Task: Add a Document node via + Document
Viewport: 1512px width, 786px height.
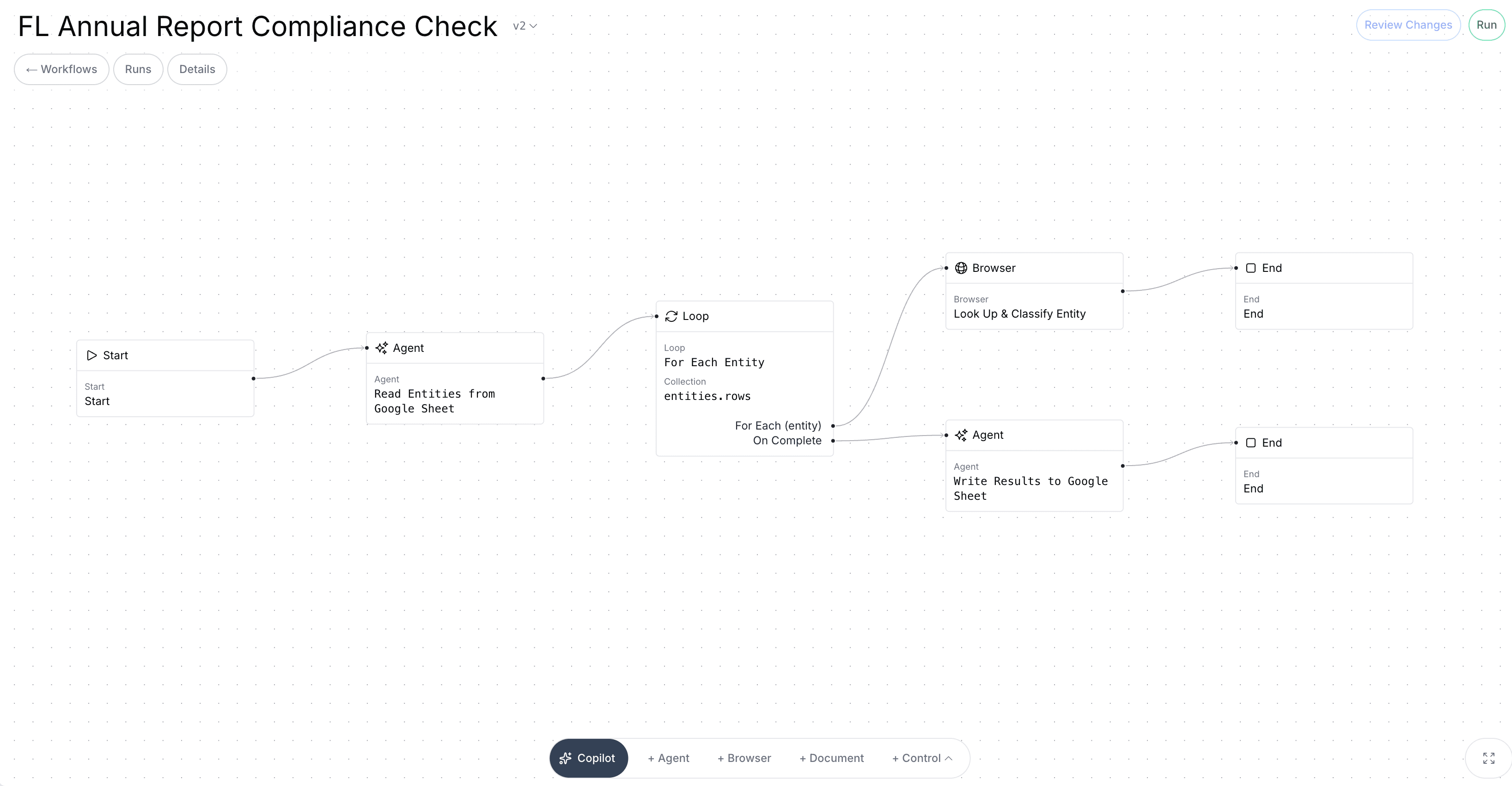Action: point(831,758)
